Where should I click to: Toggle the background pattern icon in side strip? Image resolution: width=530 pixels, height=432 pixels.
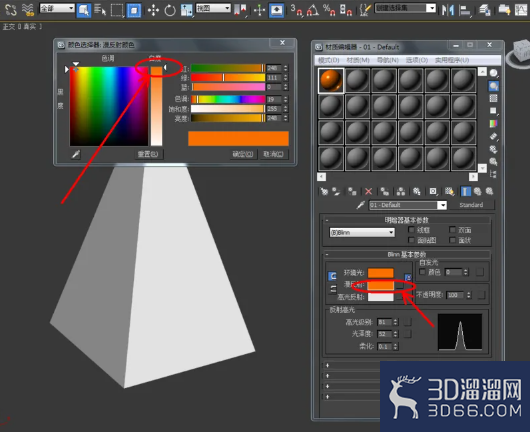coord(493,98)
